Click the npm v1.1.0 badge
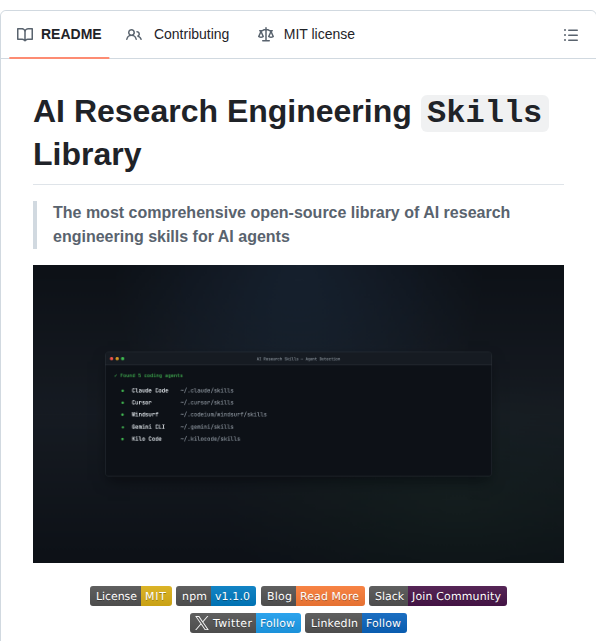The image size is (596, 641). tap(216, 596)
